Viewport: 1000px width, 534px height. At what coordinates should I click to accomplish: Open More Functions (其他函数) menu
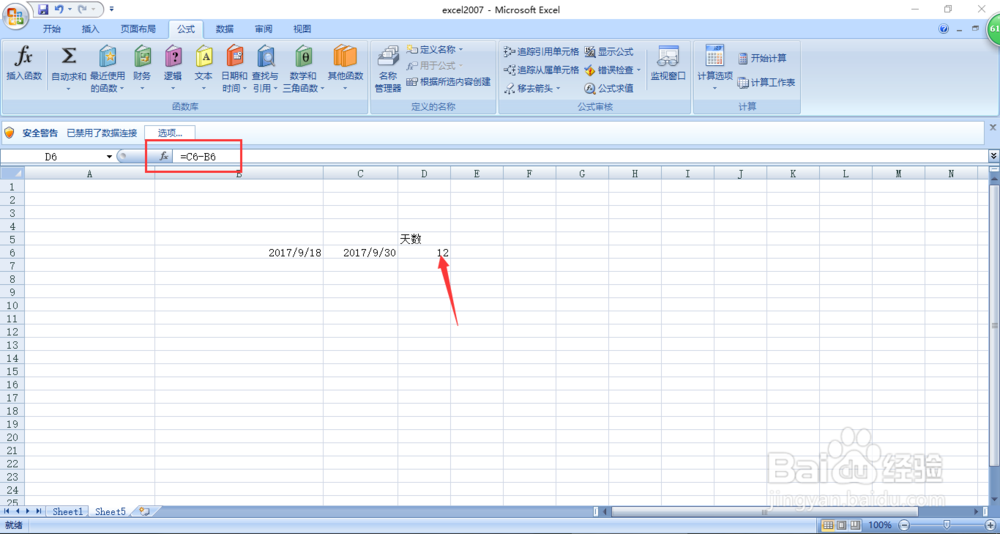click(345, 70)
